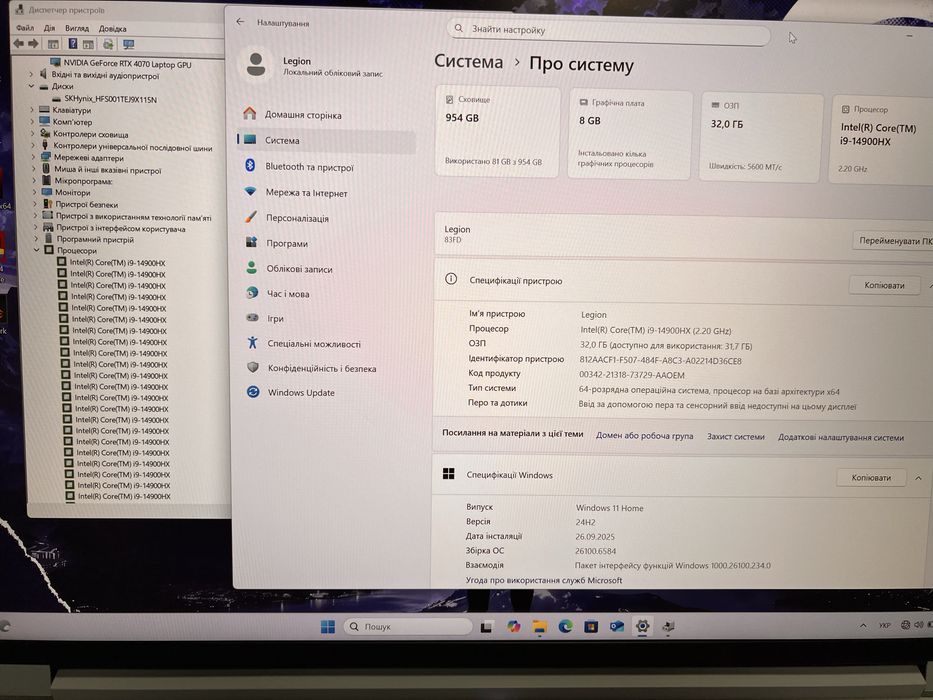Open Мережа та Інтернет settings

point(306,193)
